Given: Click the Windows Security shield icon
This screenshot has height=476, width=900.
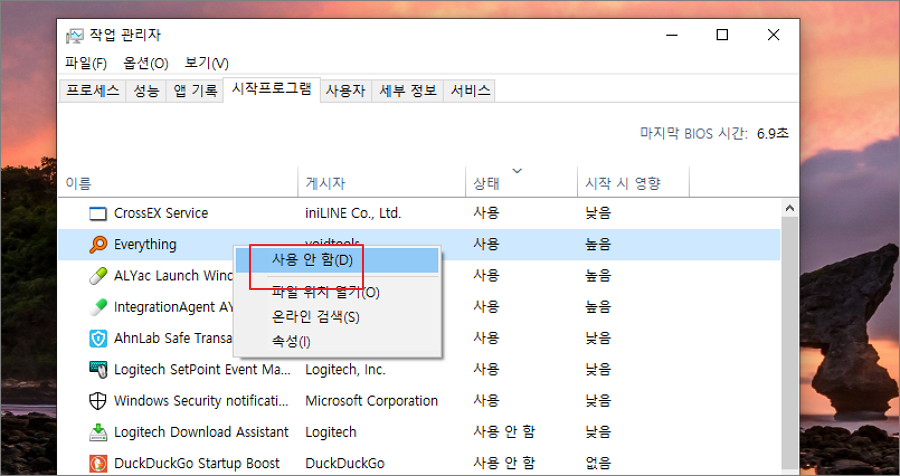Looking at the screenshot, I should pos(98,401).
